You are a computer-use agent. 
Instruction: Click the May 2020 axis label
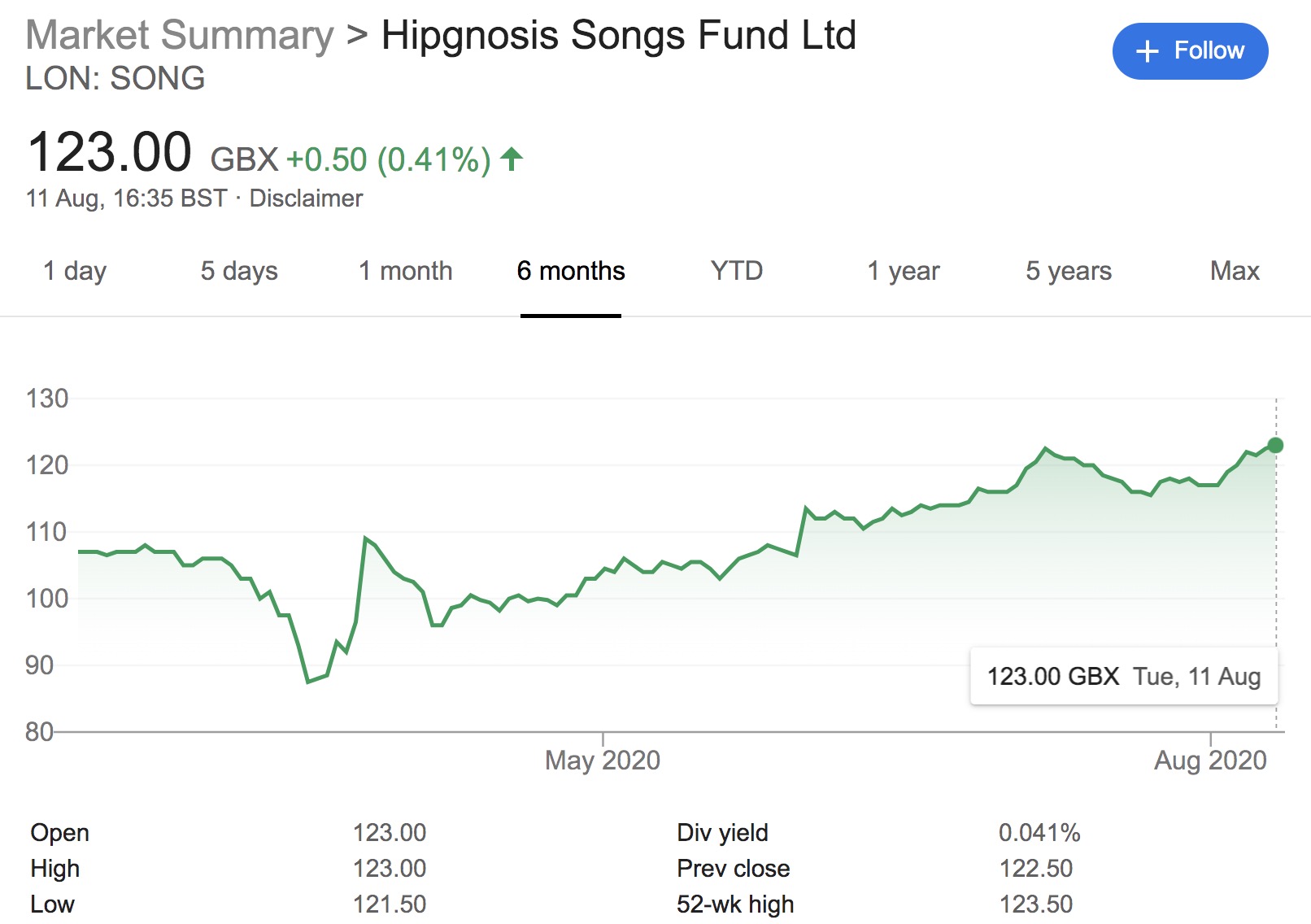[x=602, y=761]
